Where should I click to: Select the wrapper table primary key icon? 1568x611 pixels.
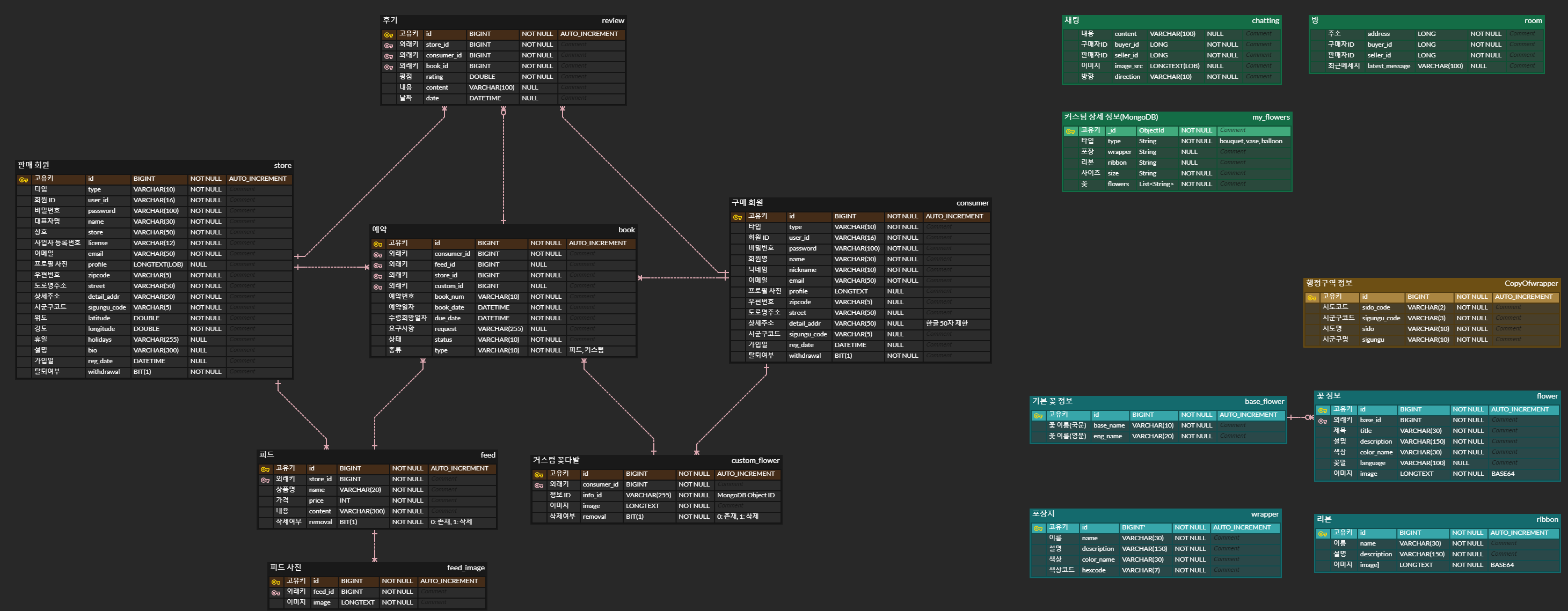[x=1038, y=528]
